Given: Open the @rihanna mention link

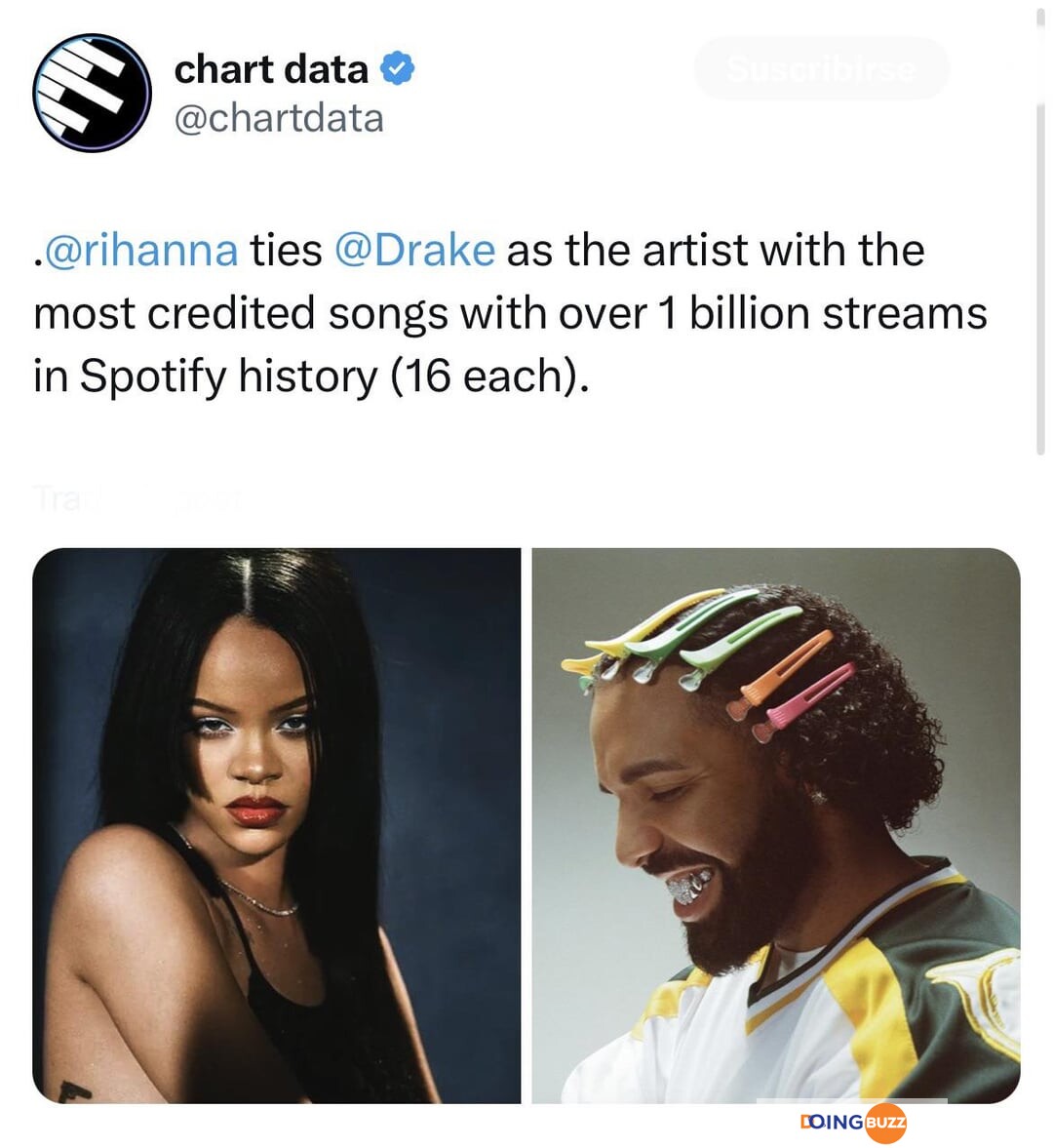Looking at the screenshot, I should pos(141,250).
